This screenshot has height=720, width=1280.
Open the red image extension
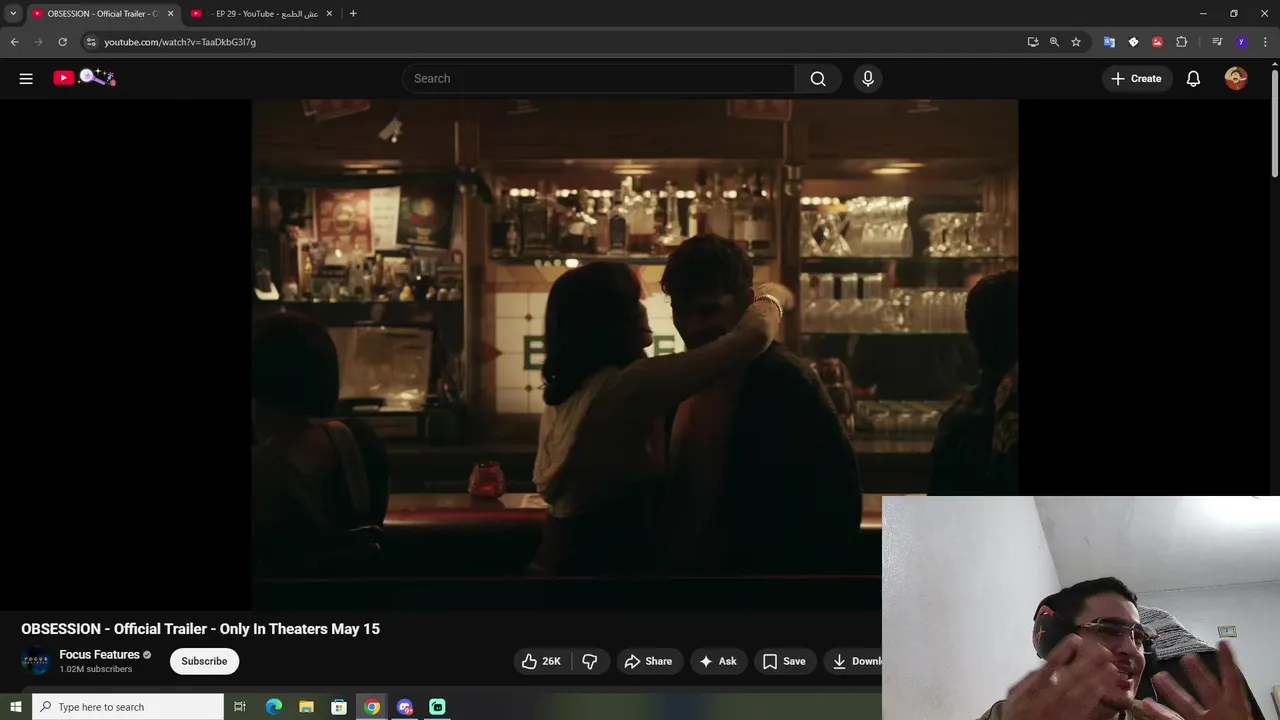1157,42
